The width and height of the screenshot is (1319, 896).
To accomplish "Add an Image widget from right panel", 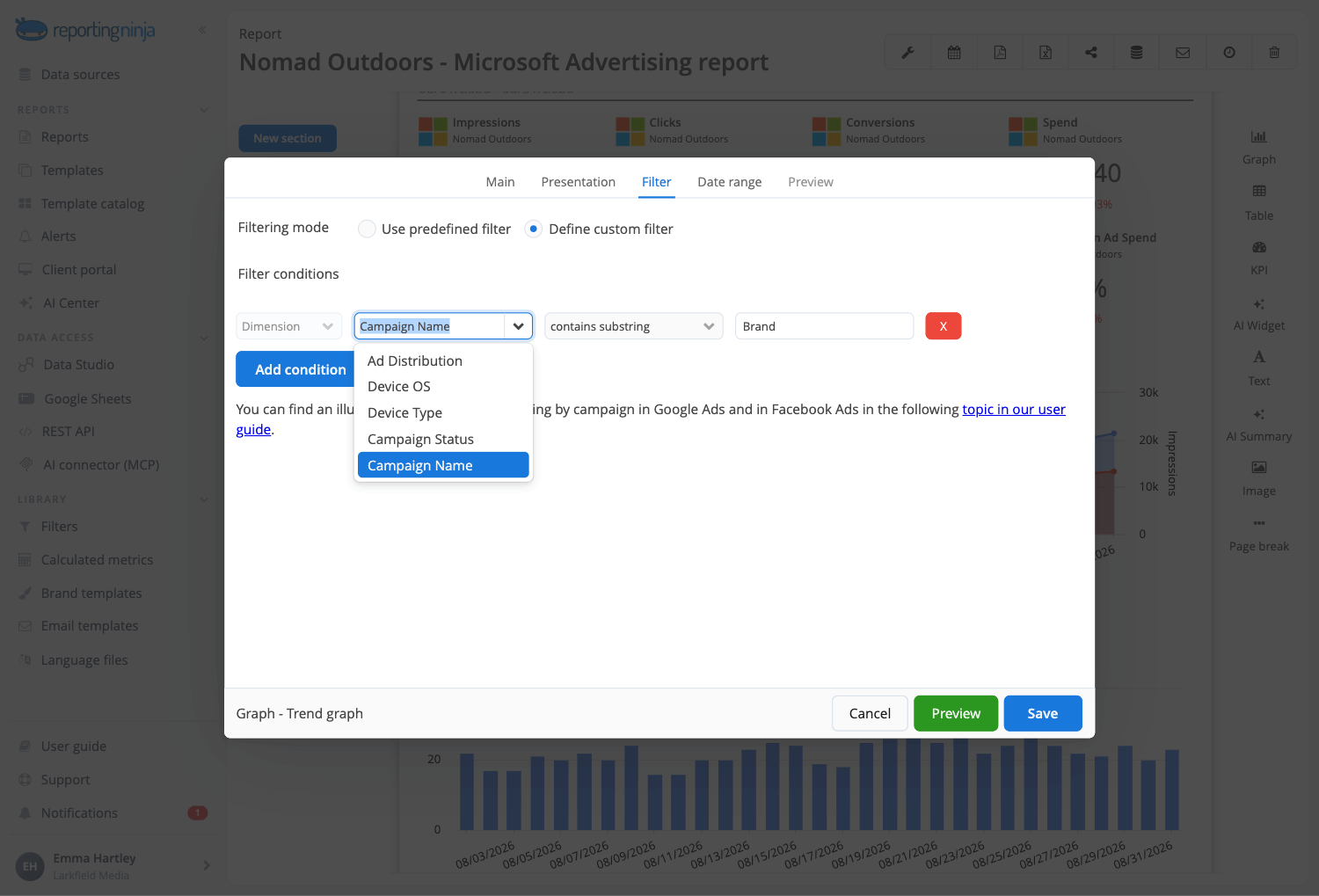I will tap(1259, 479).
